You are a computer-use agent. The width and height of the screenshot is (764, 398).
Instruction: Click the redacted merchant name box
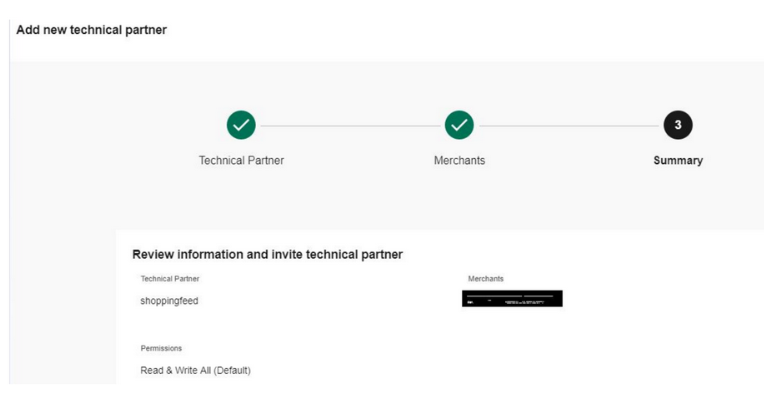512,299
